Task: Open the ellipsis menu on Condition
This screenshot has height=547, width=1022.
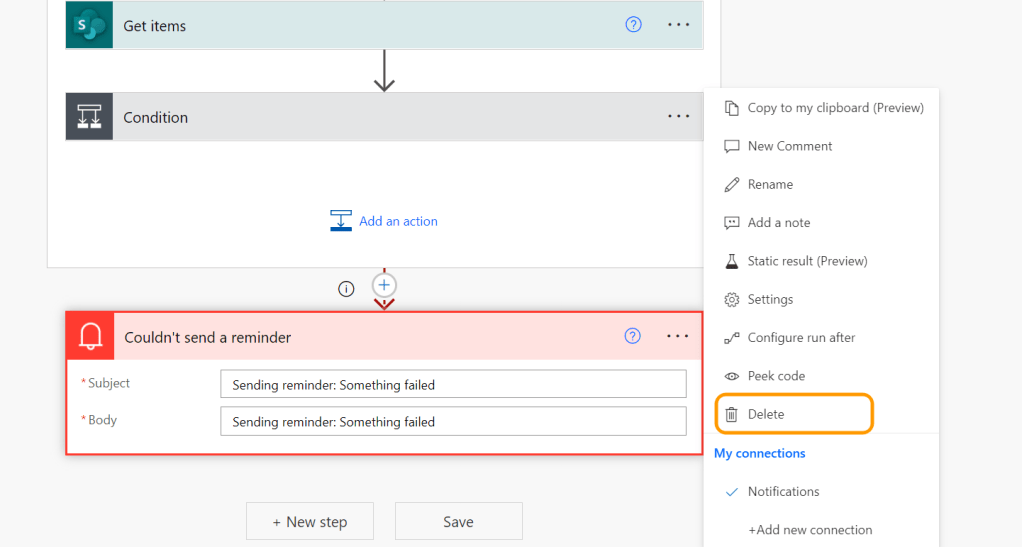Action: [679, 117]
